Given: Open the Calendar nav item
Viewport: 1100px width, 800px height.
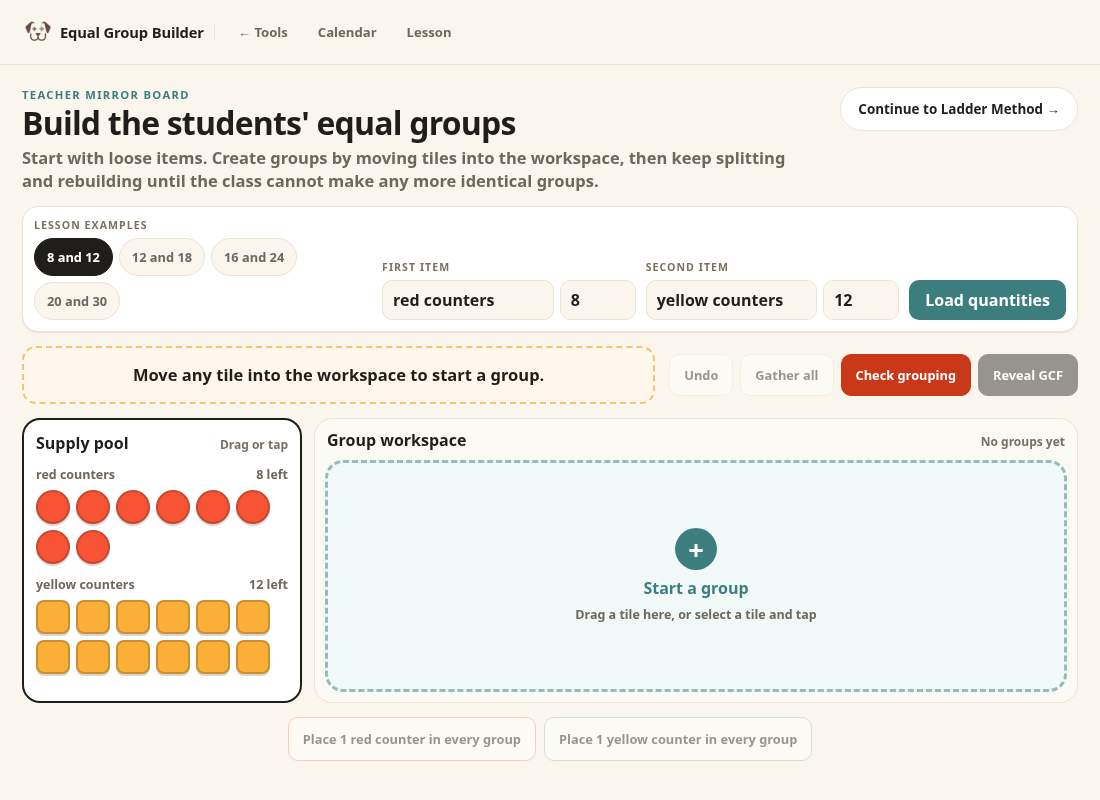Looking at the screenshot, I should point(347,32).
